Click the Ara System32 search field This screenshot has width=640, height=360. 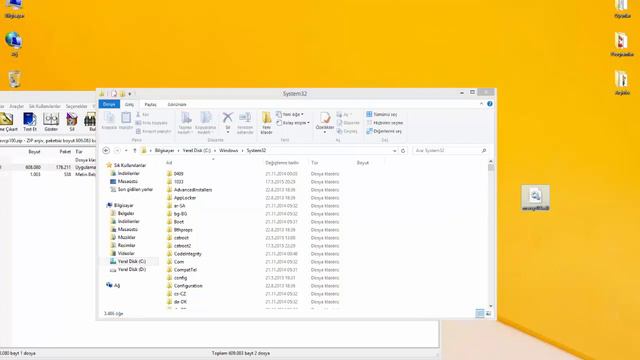coord(451,151)
